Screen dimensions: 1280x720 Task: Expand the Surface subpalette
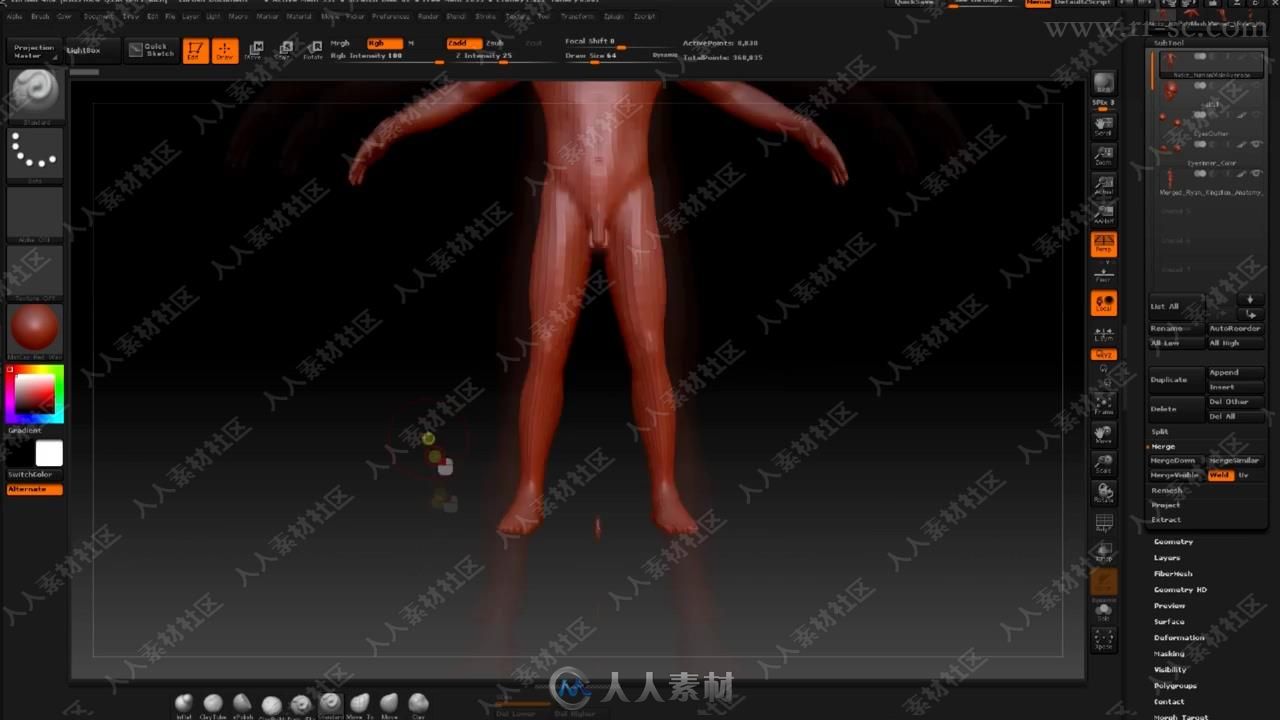point(1169,621)
